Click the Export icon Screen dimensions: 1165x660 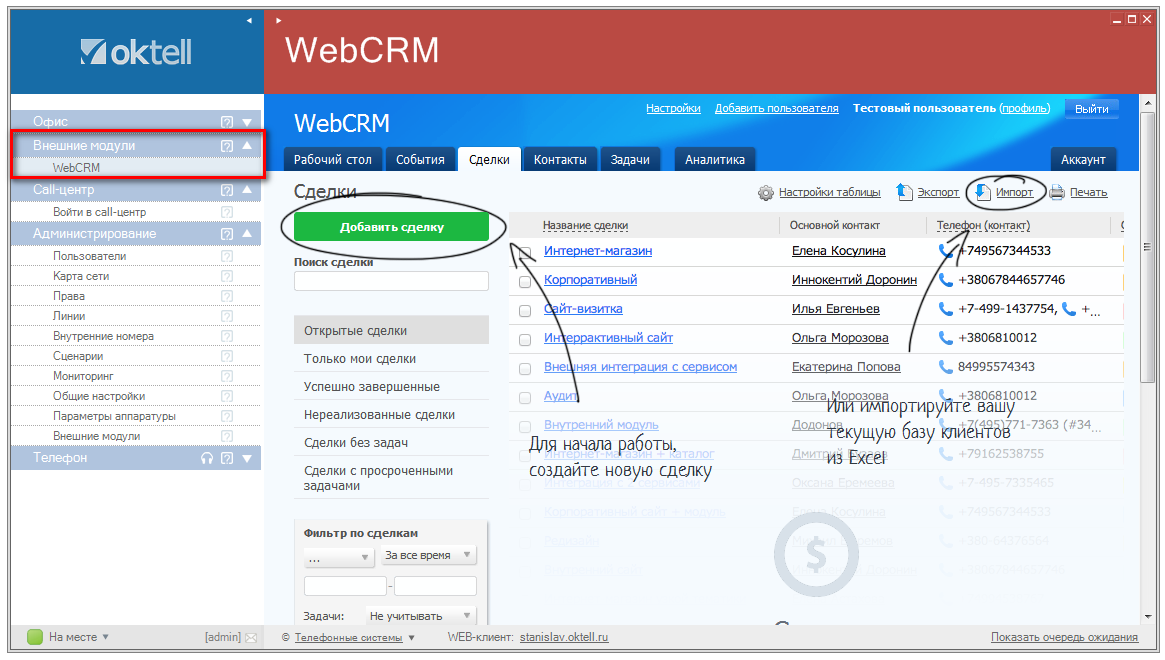pyautogui.click(x=904, y=192)
